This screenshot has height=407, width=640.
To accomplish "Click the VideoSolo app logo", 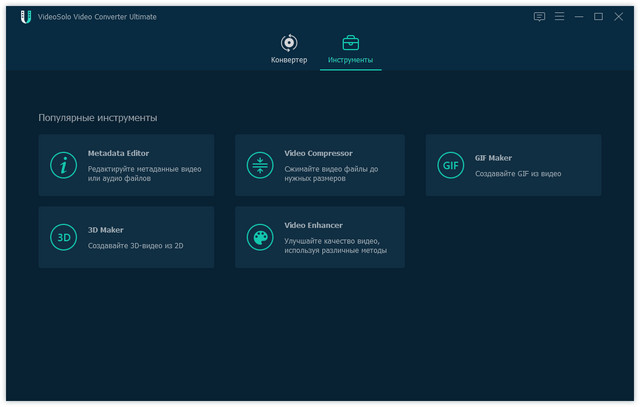I will coord(26,17).
